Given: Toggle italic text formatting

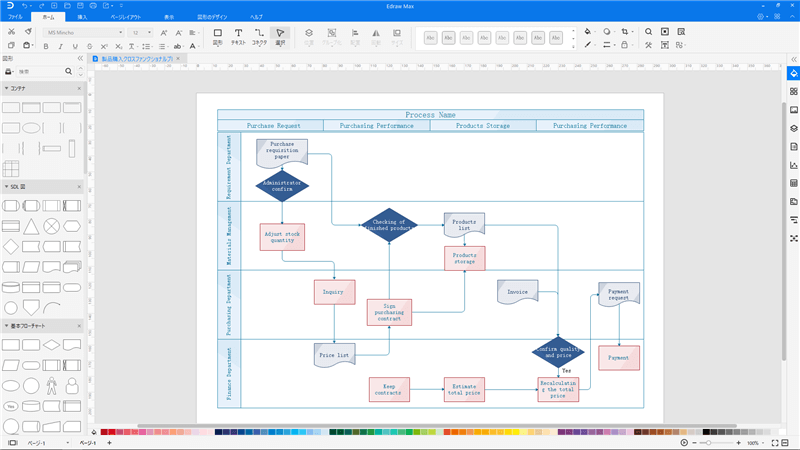Looking at the screenshot, I should point(60,46).
